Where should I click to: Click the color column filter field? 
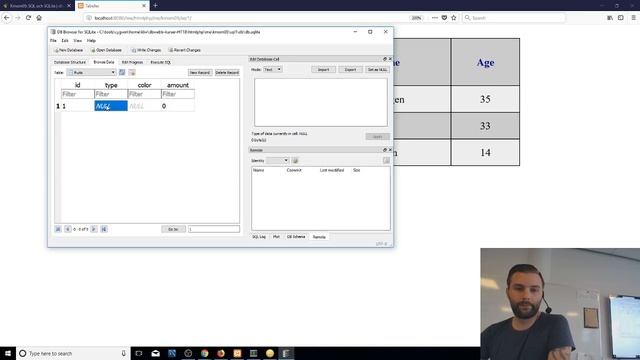tap(144, 94)
